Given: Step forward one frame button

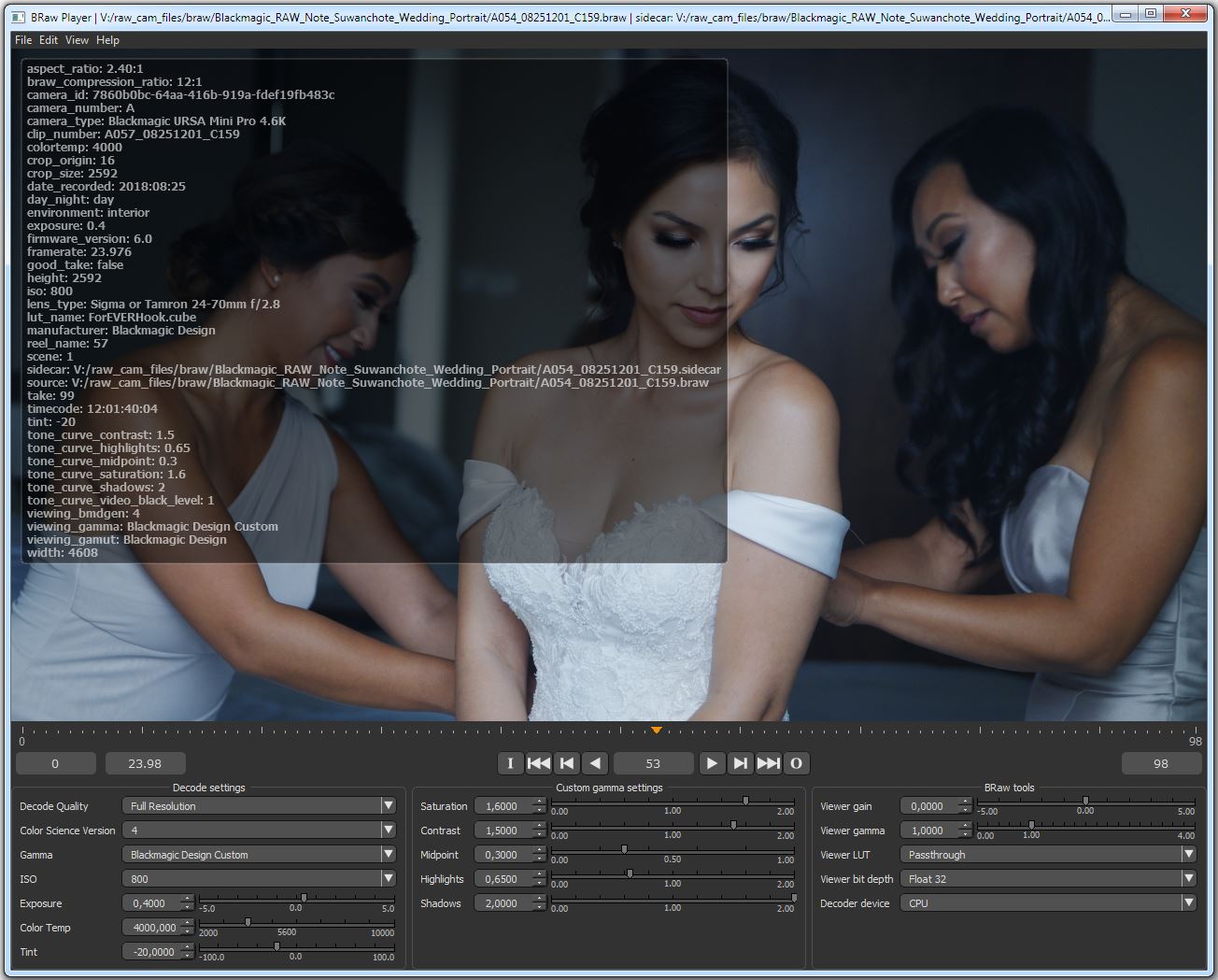Looking at the screenshot, I should tap(740, 763).
